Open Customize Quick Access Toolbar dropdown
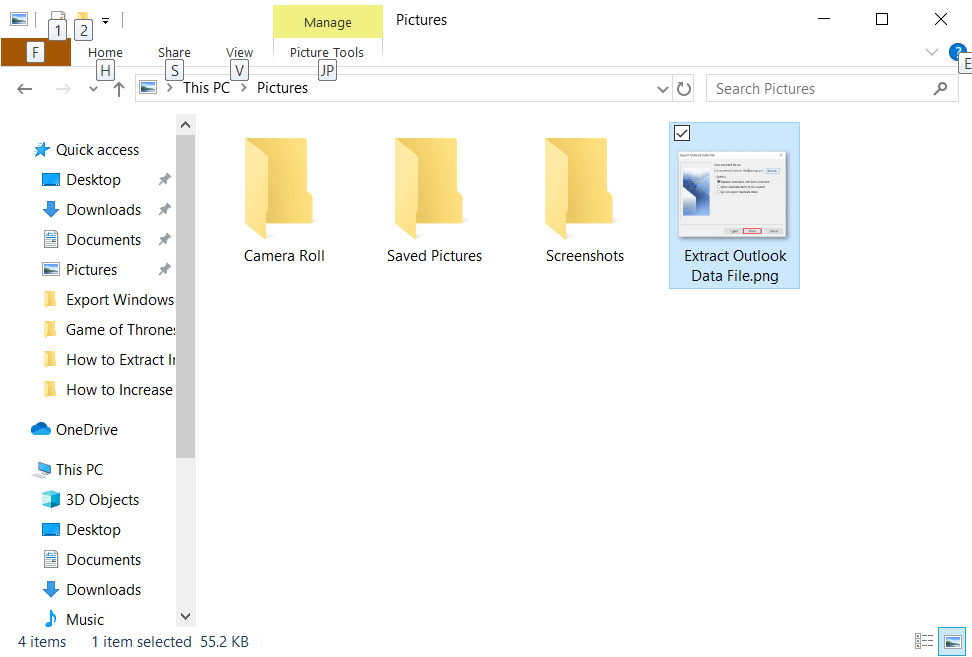The height and width of the screenshot is (657, 972). click(x=105, y=20)
